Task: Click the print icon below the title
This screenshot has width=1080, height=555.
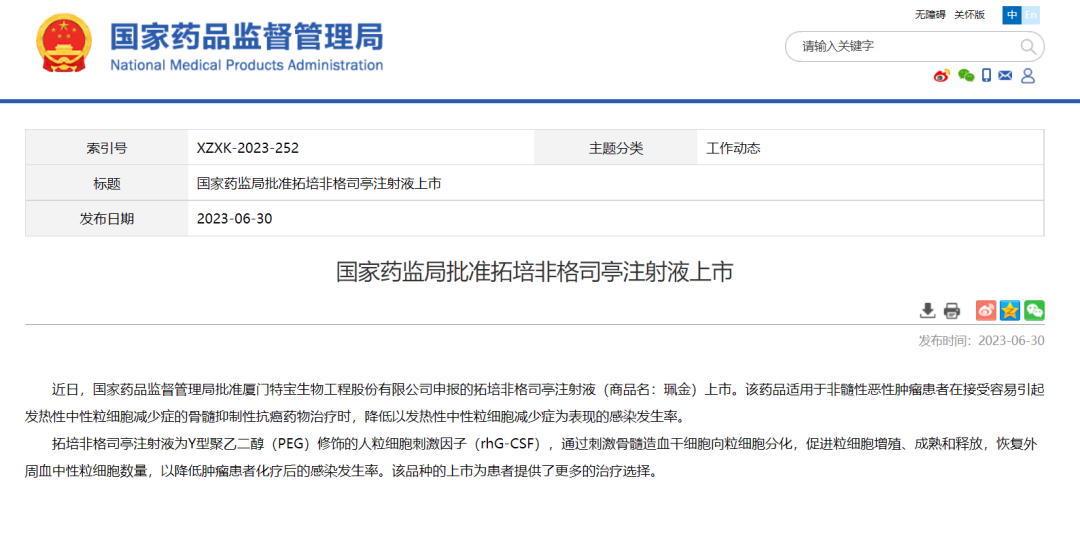Action: pos(951,311)
